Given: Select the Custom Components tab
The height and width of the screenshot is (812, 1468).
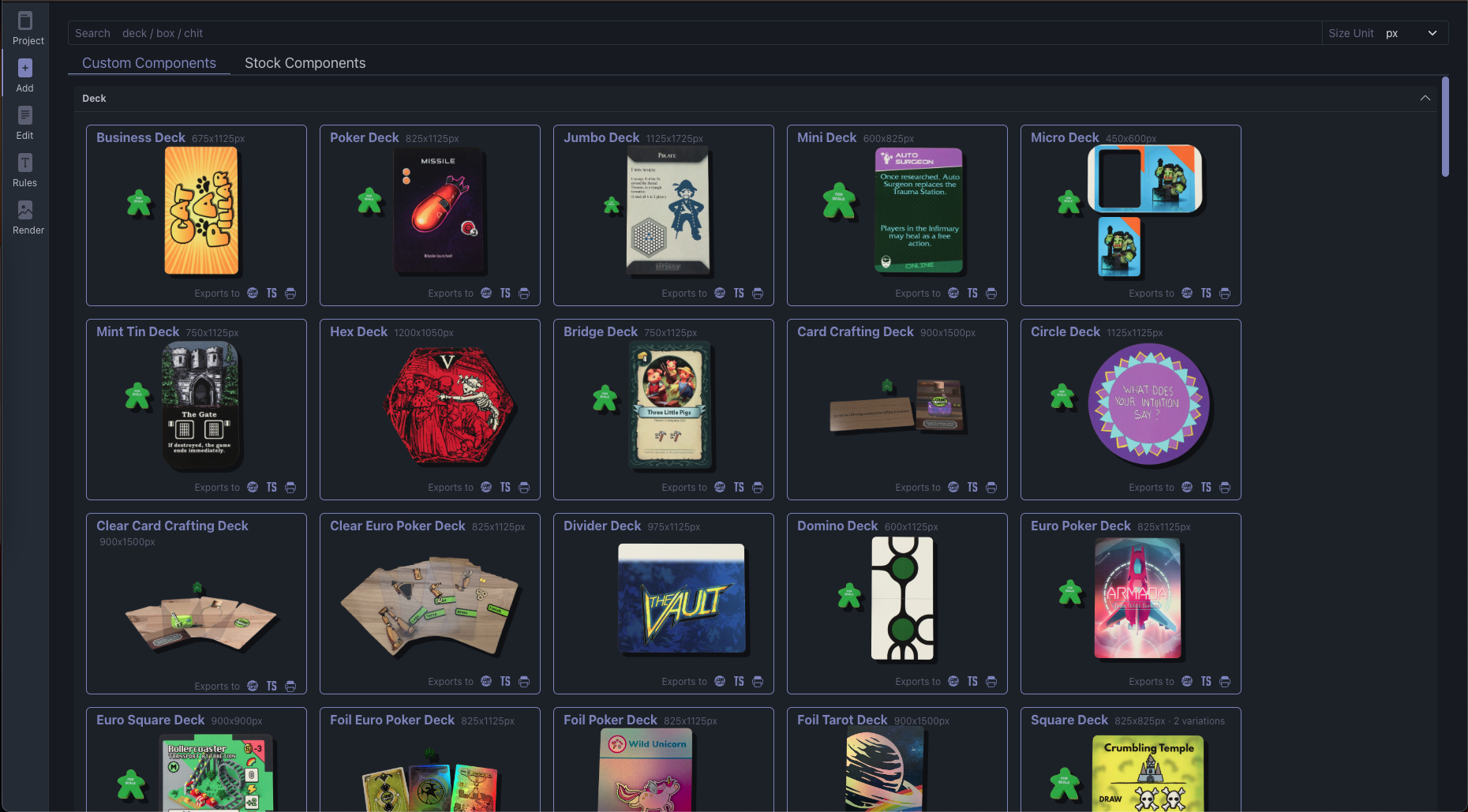Looking at the screenshot, I should pos(148,63).
